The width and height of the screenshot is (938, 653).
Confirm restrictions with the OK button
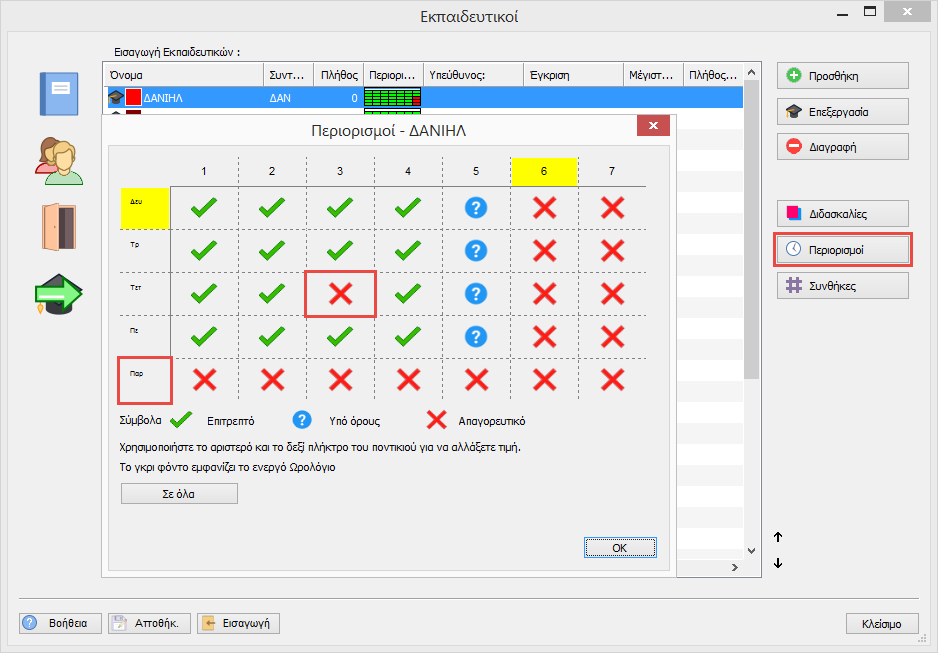pos(620,548)
